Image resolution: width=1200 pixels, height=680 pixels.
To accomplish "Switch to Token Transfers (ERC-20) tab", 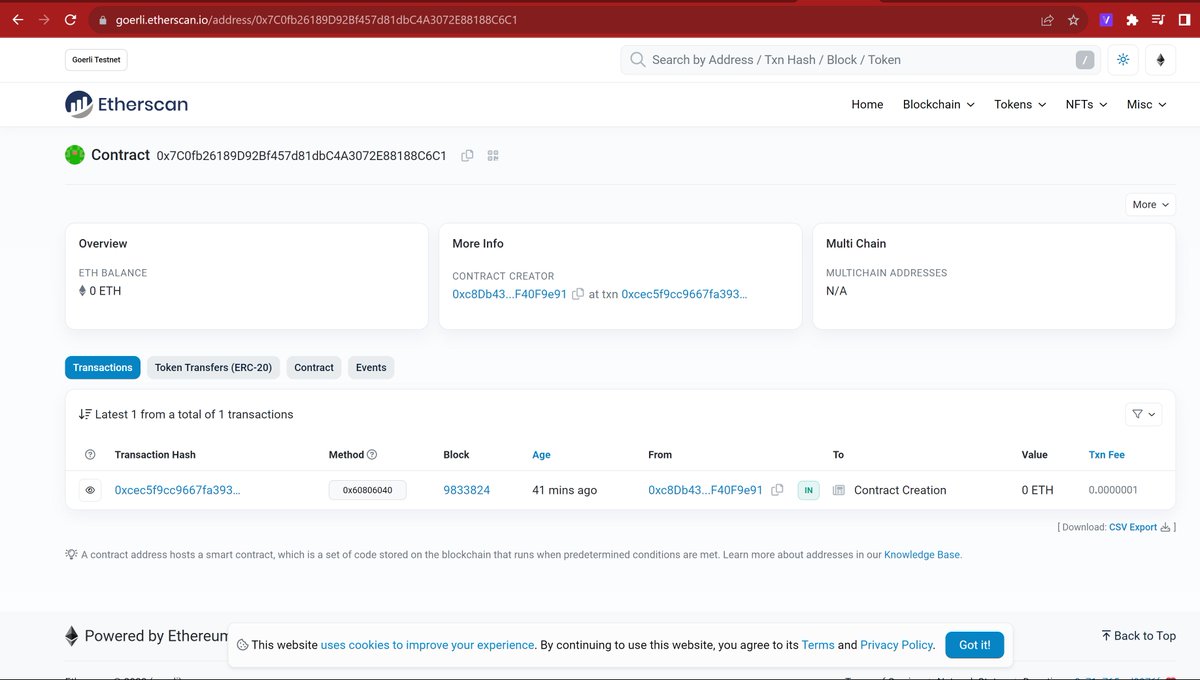I will coord(213,368).
